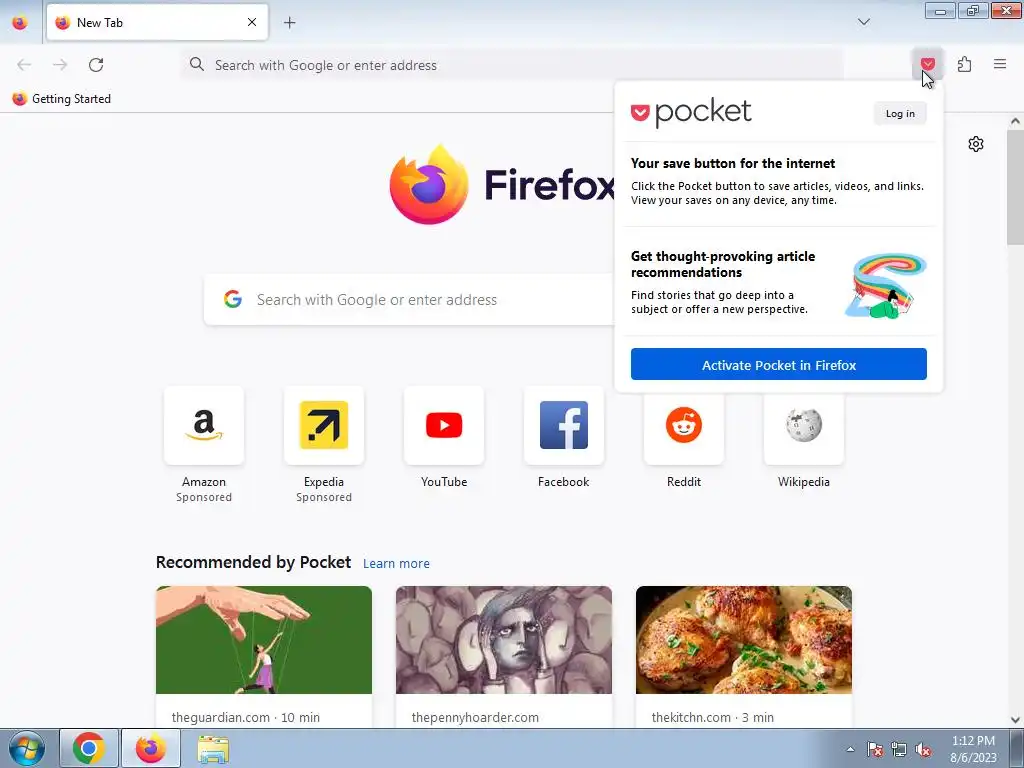Close the New Tab tab
This screenshot has width=1024, height=768.
(x=252, y=22)
